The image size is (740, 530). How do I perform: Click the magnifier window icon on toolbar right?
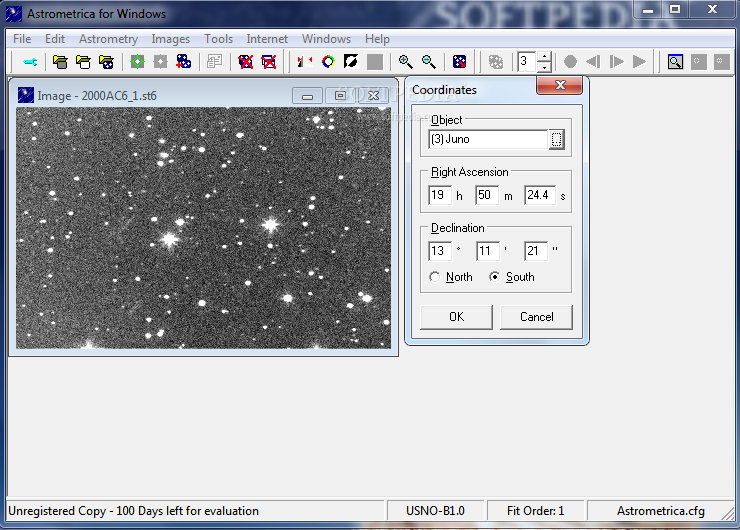point(675,62)
